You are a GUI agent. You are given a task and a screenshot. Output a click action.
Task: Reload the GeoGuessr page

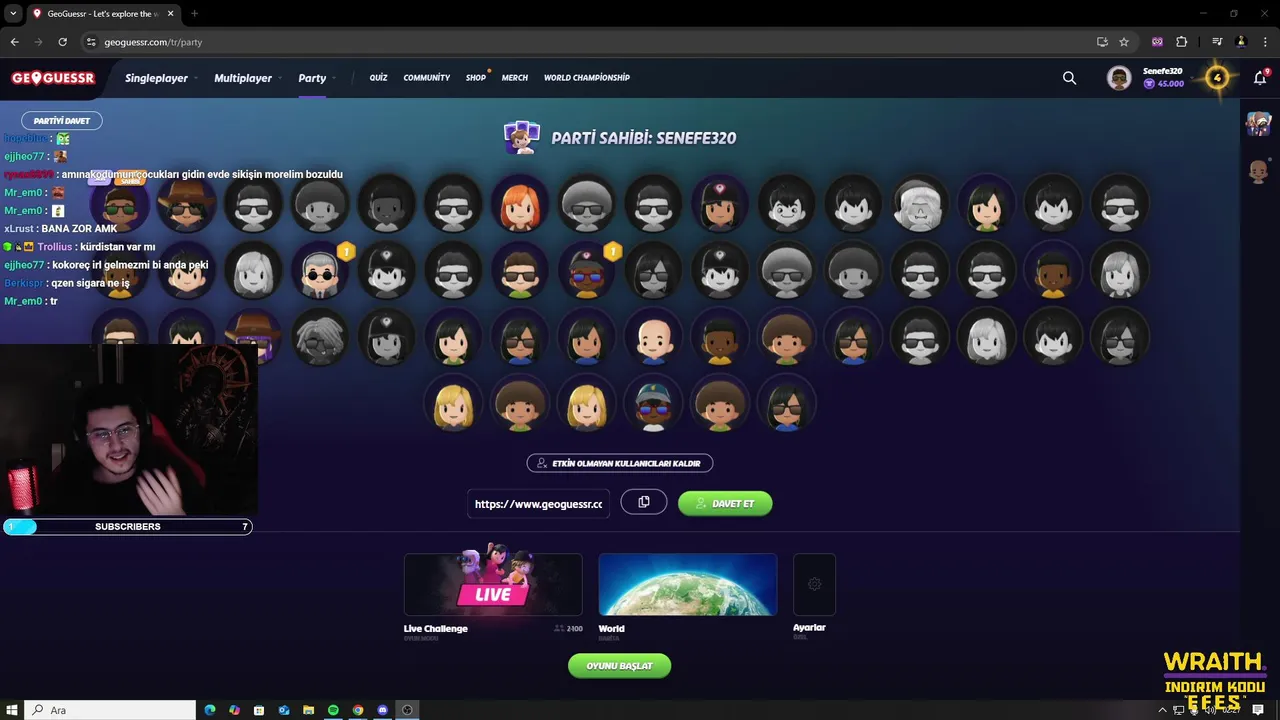(x=62, y=42)
